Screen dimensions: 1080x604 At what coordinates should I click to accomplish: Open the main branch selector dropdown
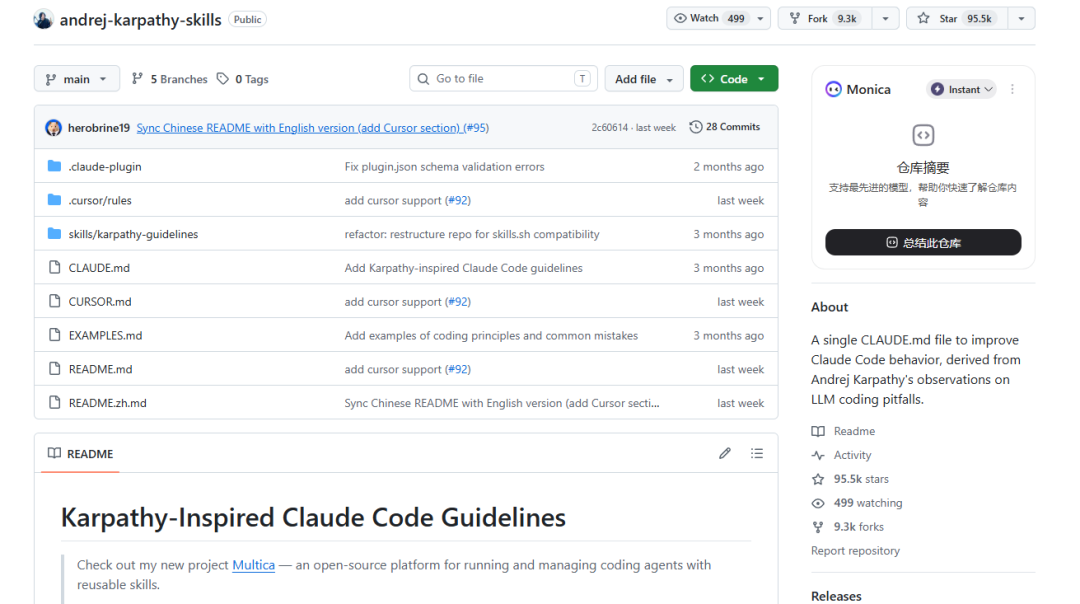pyautogui.click(x=76, y=78)
